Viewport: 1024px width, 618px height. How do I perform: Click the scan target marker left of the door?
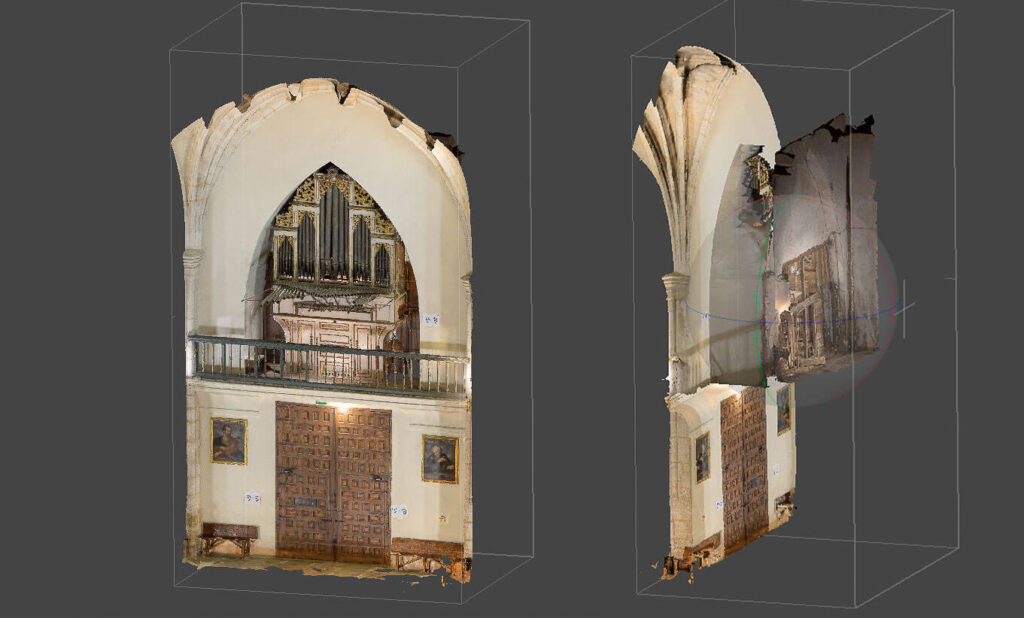[x=253, y=497]
